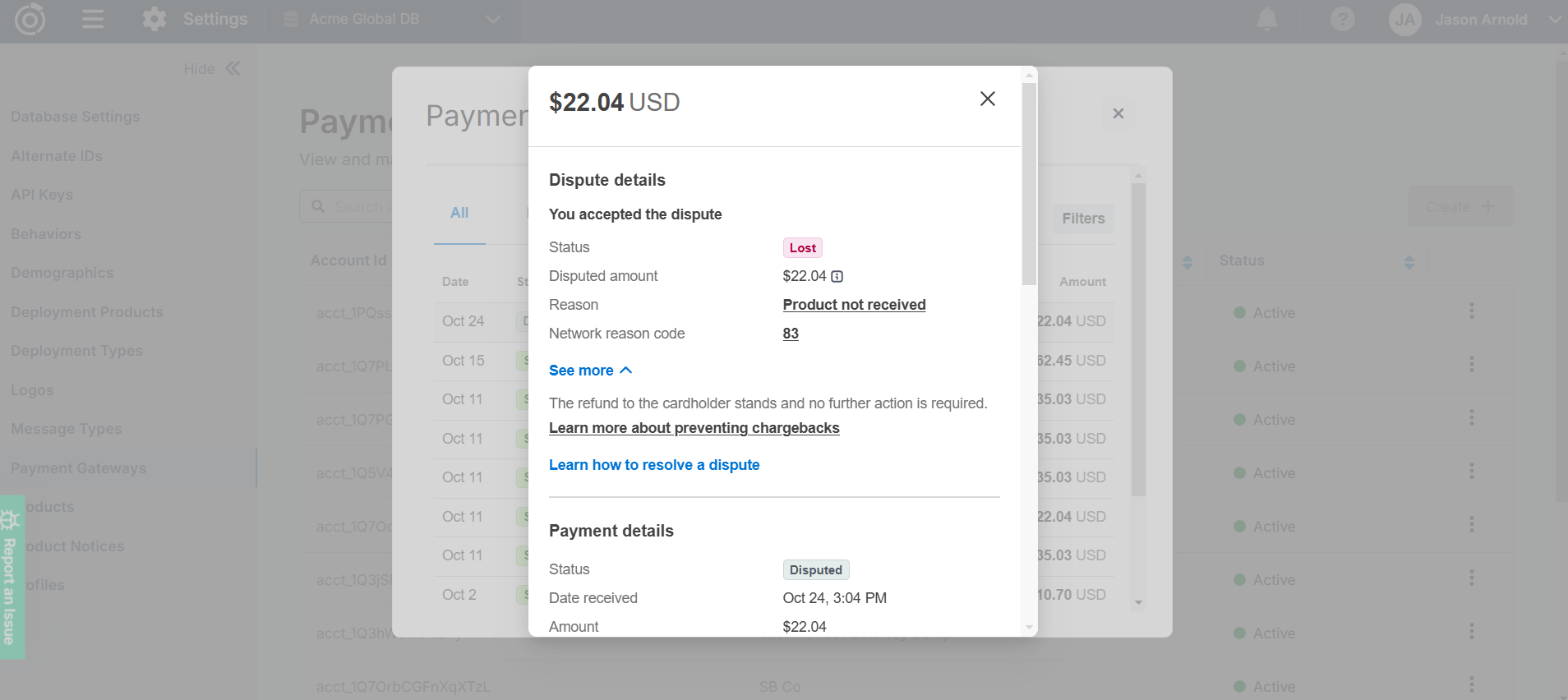The height and width of the screenshot is (700, 1568).
Task: Open the help question mark icon
Action: pos(1342,20)
